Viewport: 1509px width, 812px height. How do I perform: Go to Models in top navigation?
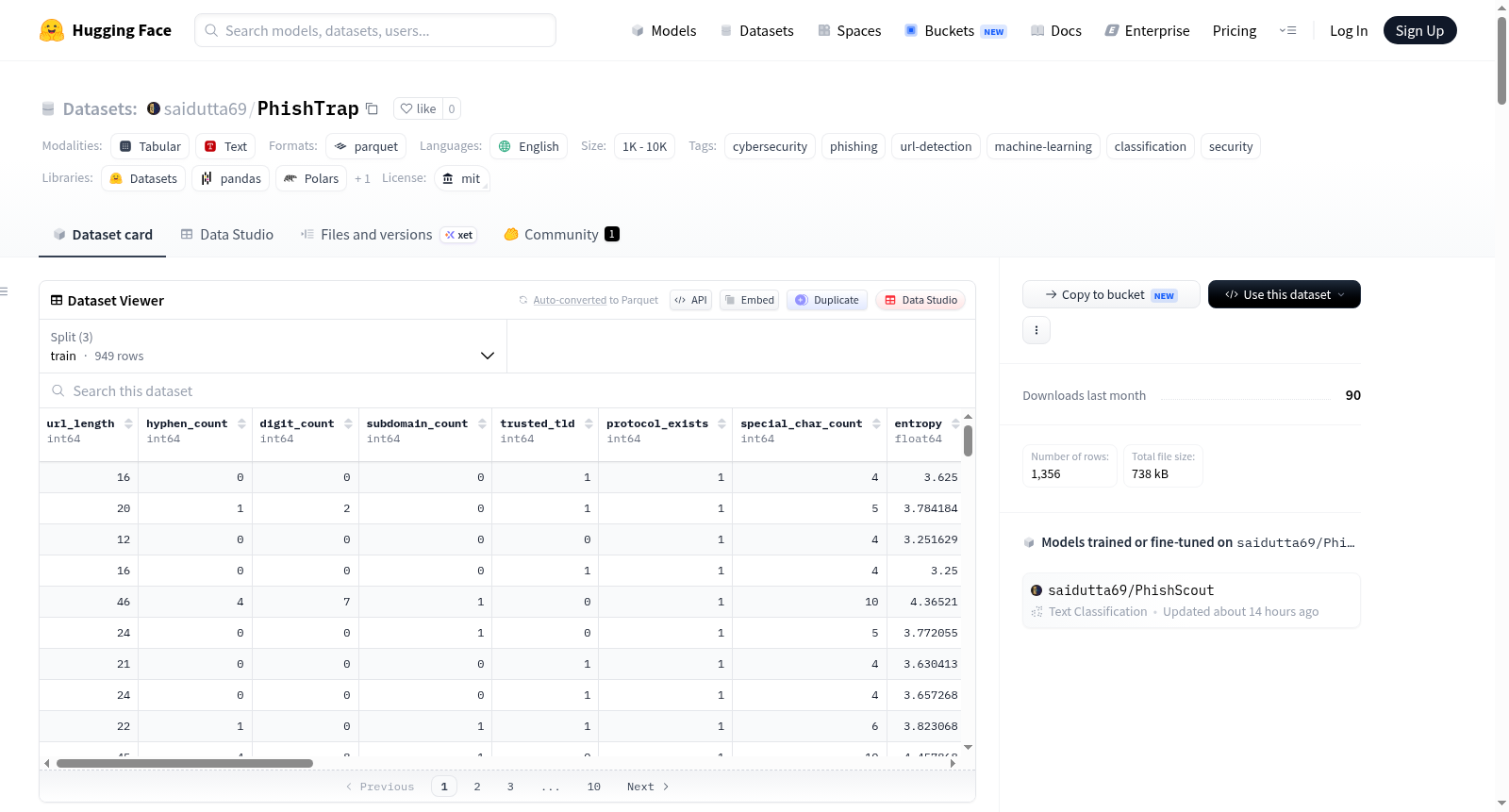pyautogui.click(x=664, y=31)
